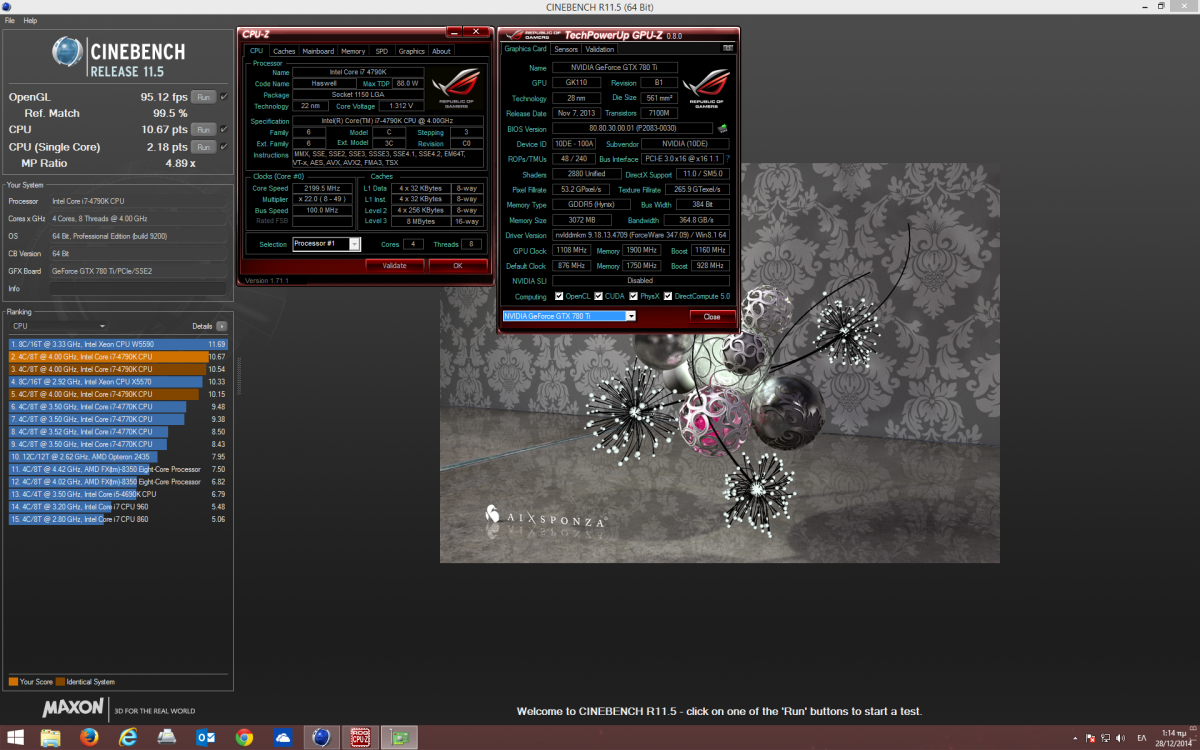This screenshot has height=750, width=1200.
Task: Open the Processor #1 selection dropdown
Action: 326,244
